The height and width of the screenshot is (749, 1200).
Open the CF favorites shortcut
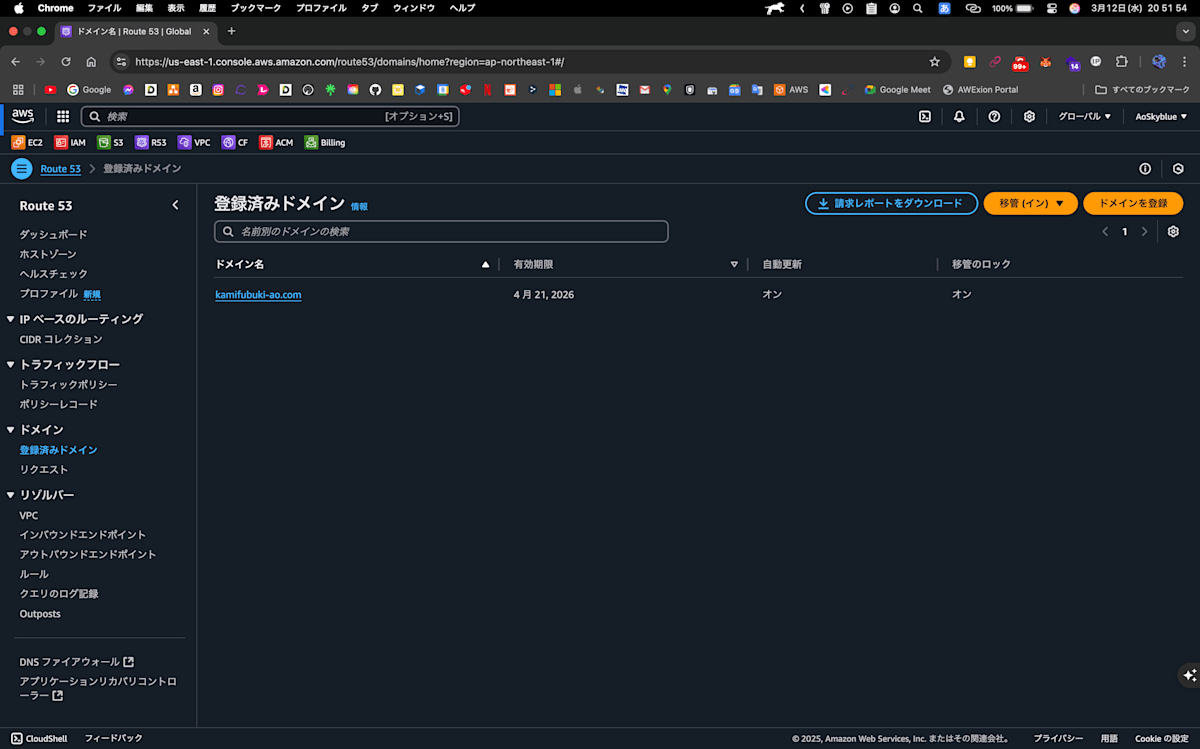pyautogui.click(x=235, y=142)
